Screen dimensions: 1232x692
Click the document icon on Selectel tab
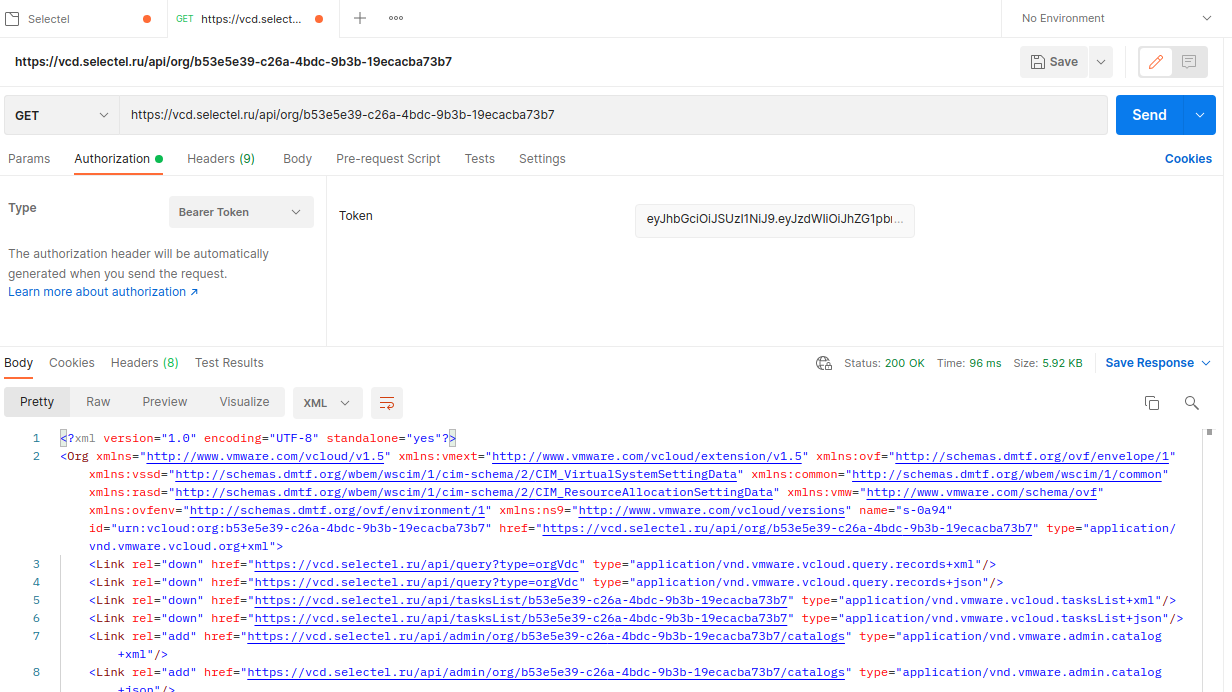[12, 18]
